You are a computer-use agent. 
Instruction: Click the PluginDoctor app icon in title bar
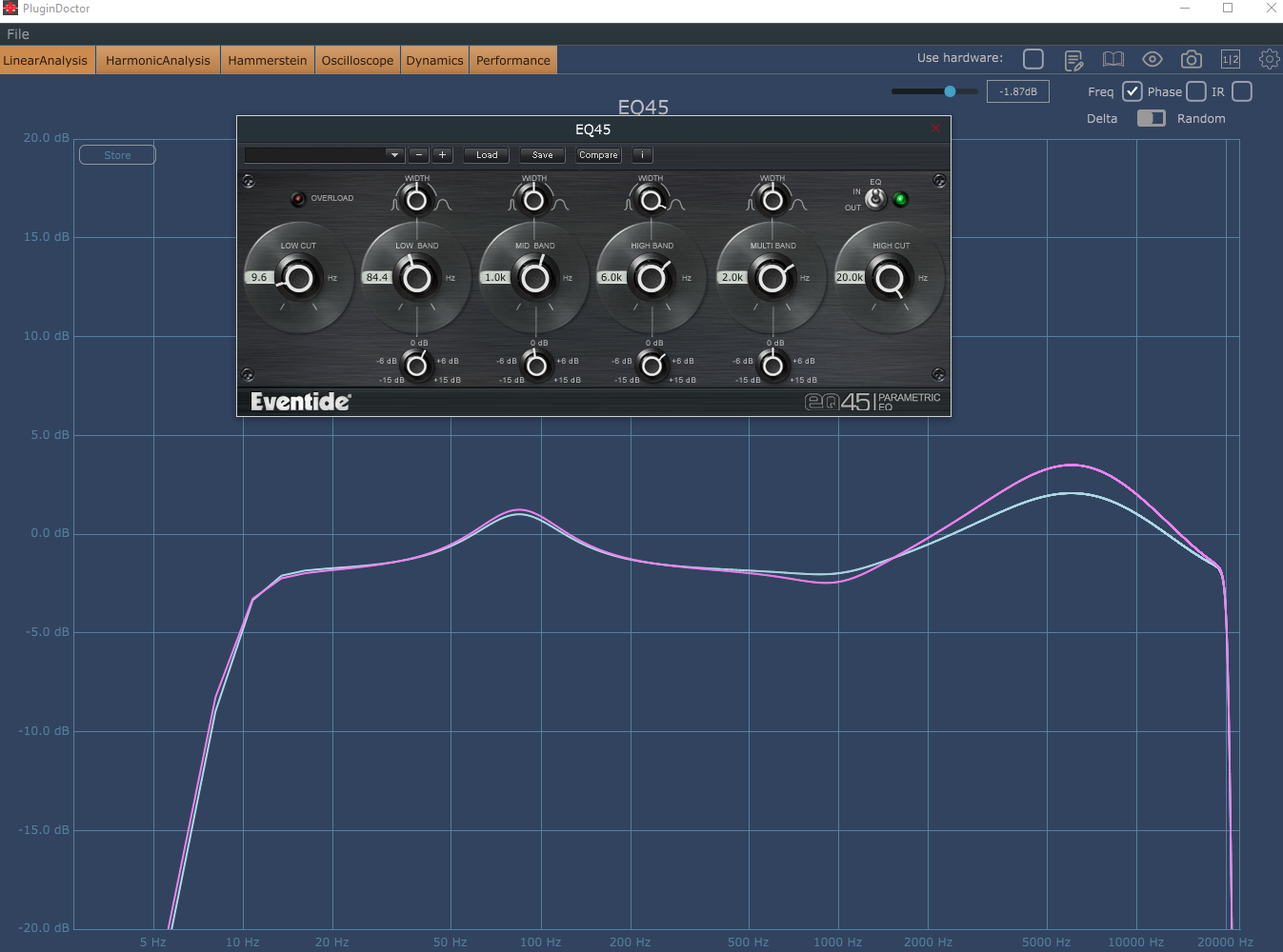click(x=10, y=9)
